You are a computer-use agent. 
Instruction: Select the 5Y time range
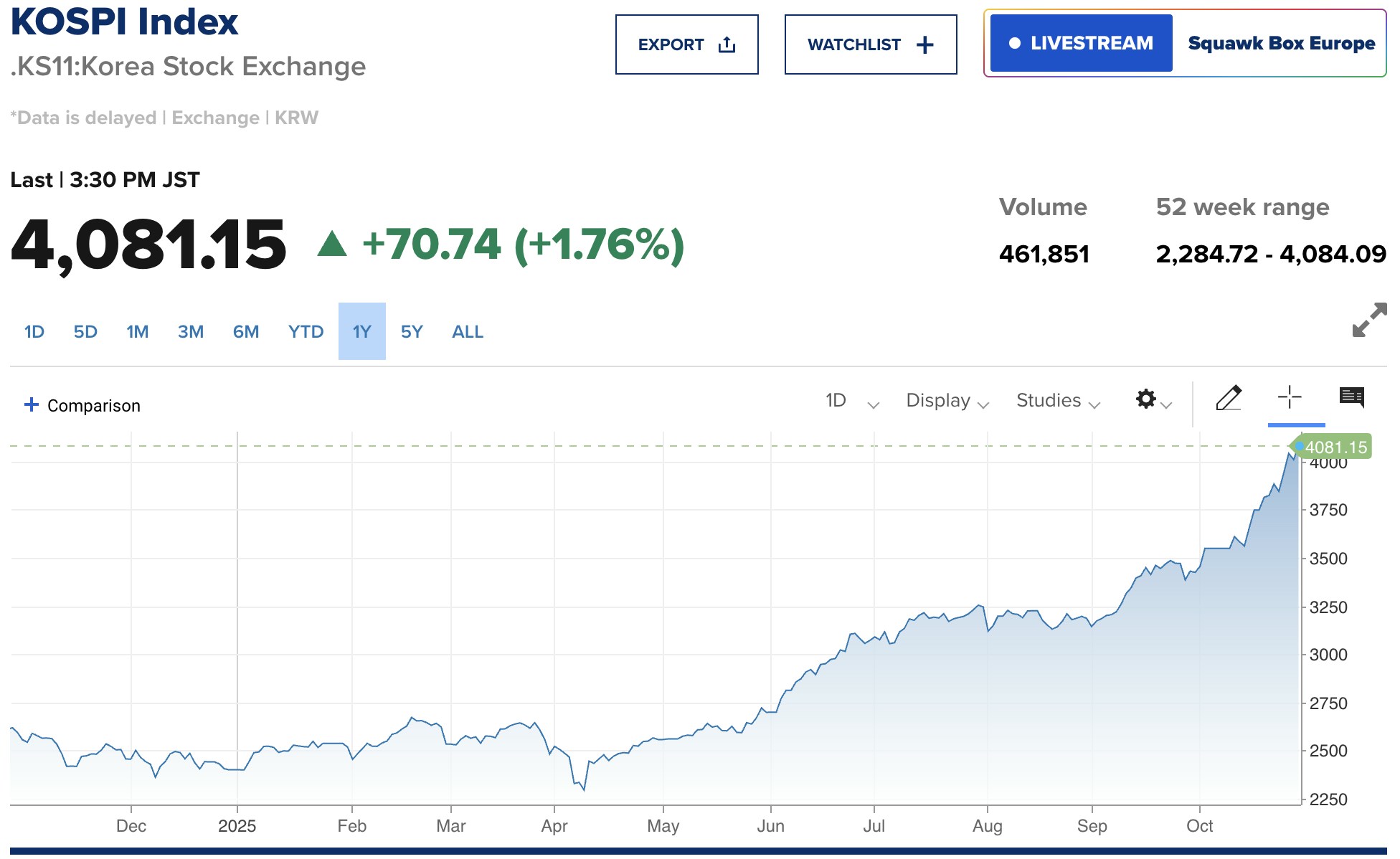pyautogui.click(x=412, y=332)
